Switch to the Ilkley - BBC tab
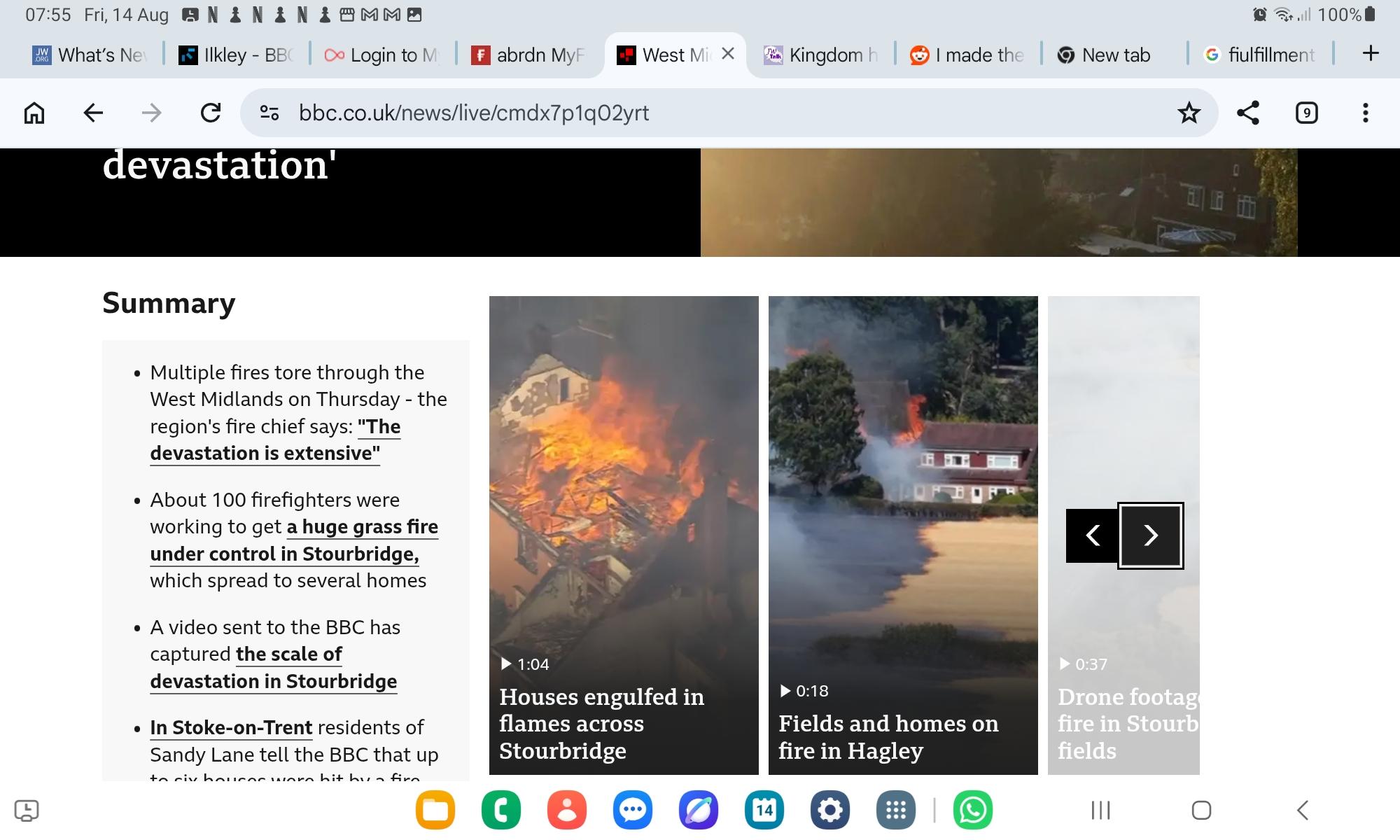 (x=237, y=55)
